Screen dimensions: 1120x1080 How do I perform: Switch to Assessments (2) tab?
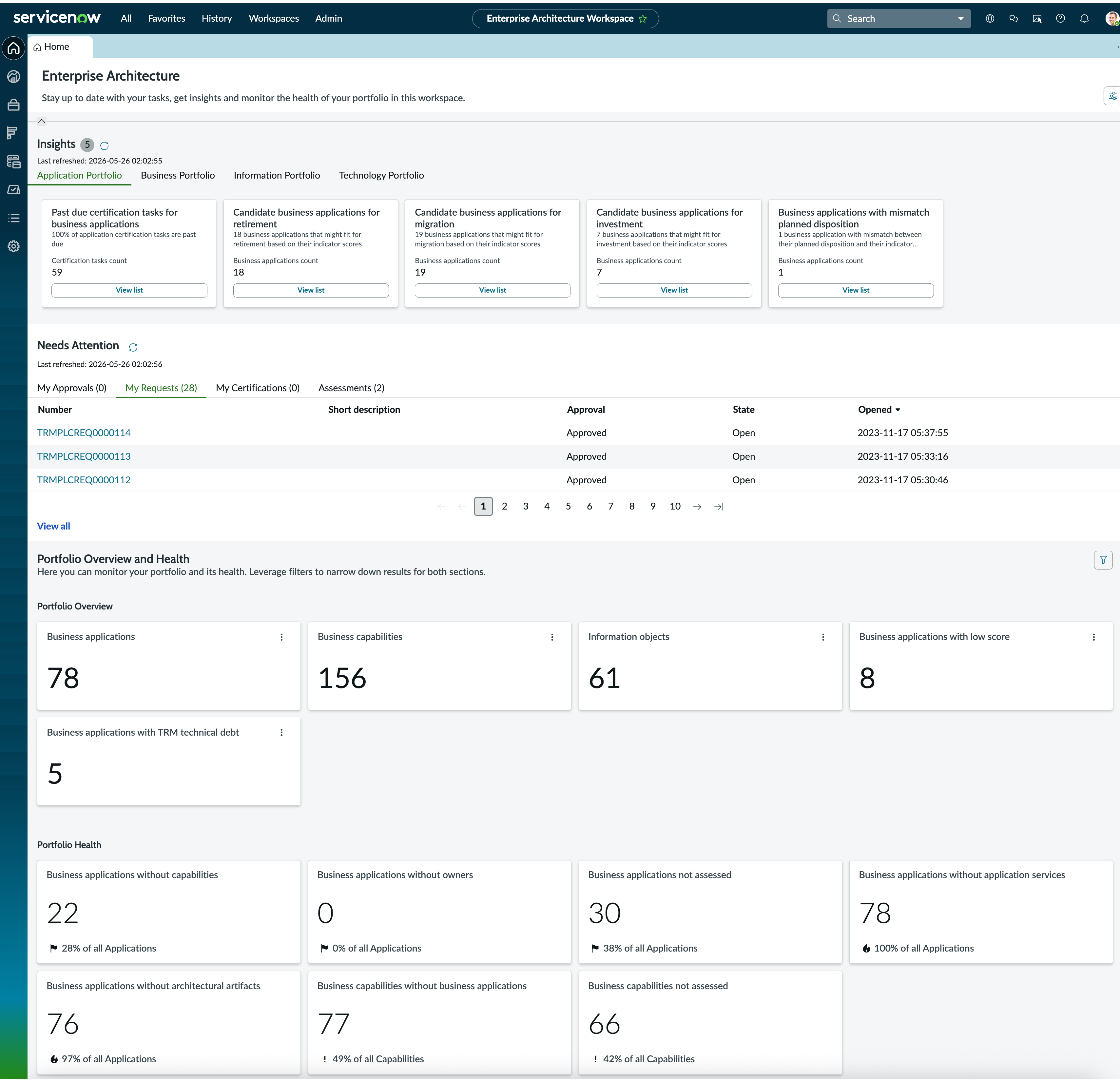[351, 388]
